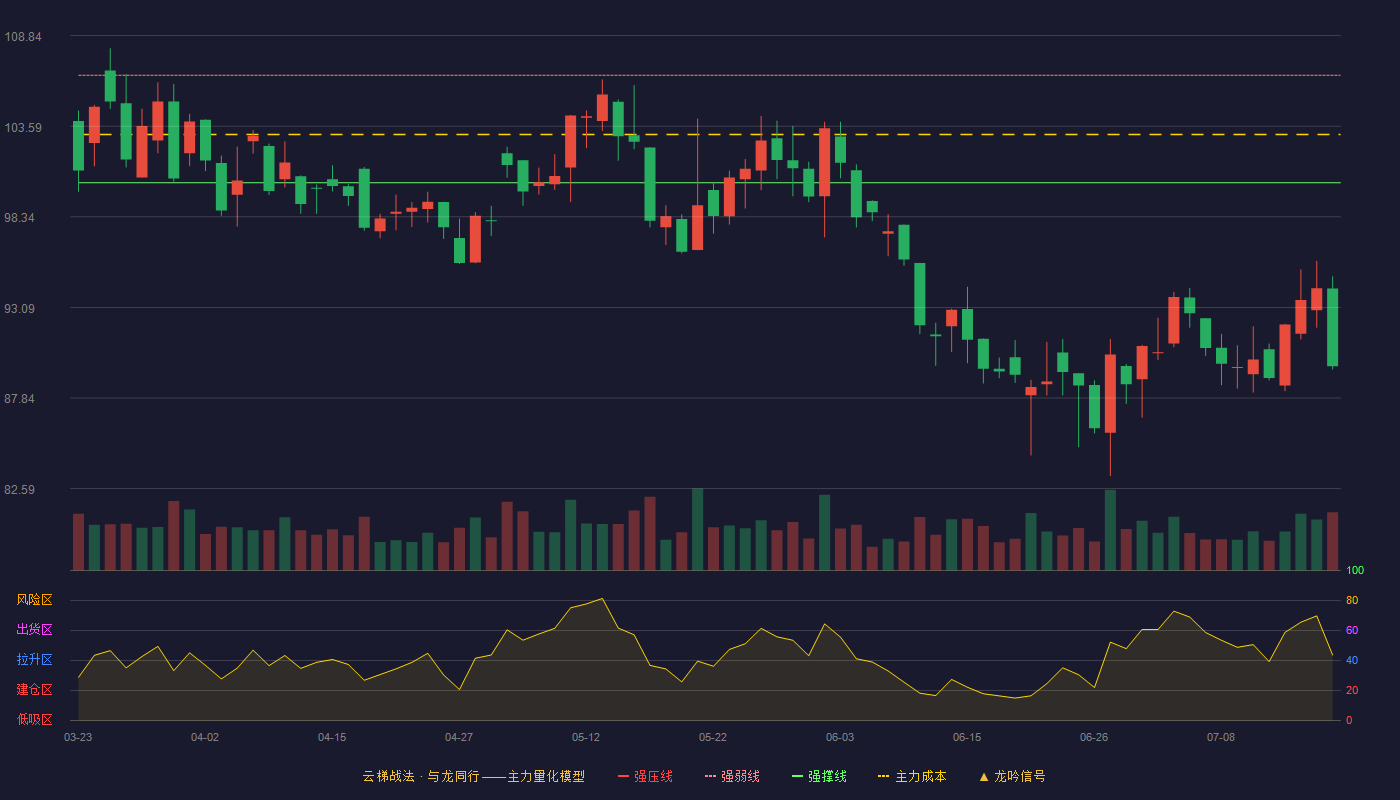Click the pink dotted 强弱线 line on chart

click(709, 75)
